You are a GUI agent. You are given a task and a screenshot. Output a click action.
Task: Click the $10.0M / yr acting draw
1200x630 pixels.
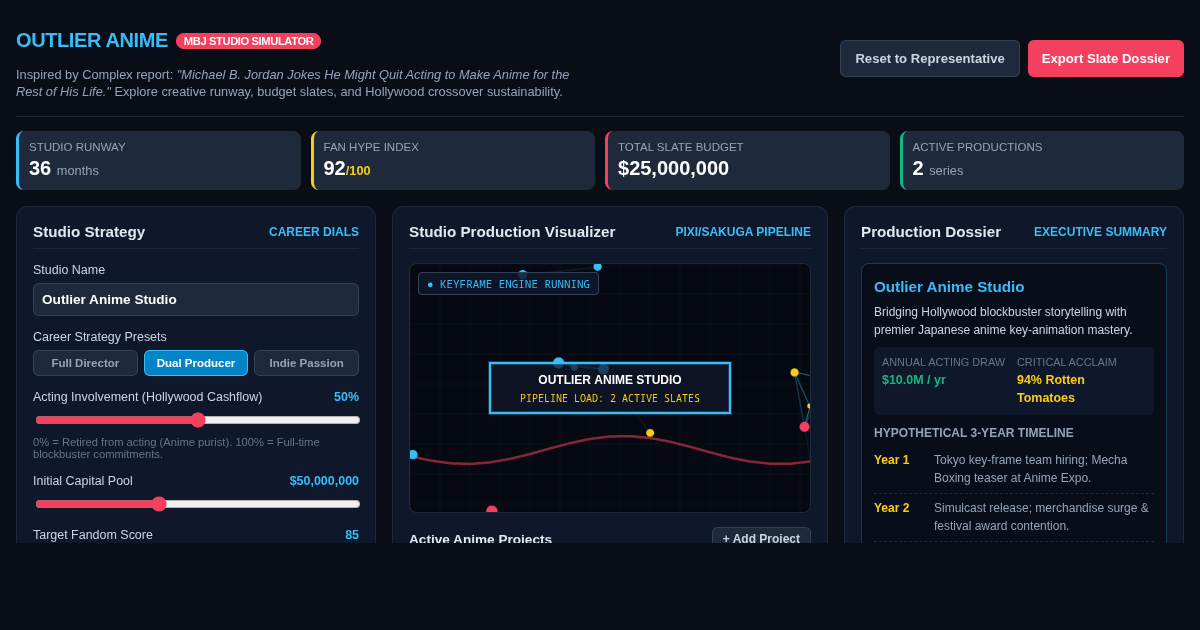914,380
